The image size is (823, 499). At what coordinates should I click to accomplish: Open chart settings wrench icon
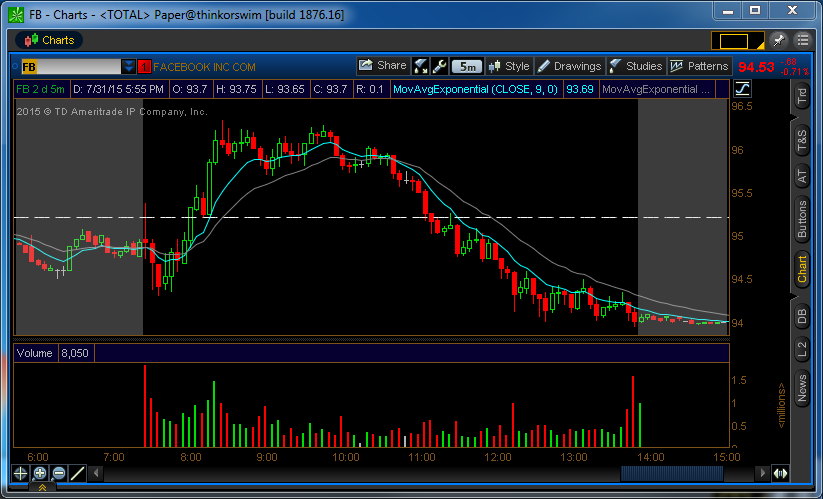coord(440,66)
